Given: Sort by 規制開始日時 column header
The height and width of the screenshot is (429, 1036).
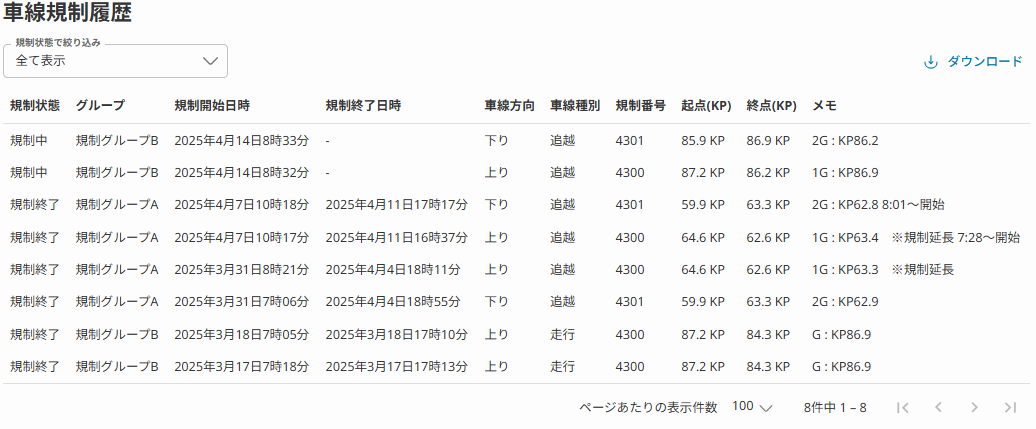Looking at the screenshot, I should (x=212, y=106).
